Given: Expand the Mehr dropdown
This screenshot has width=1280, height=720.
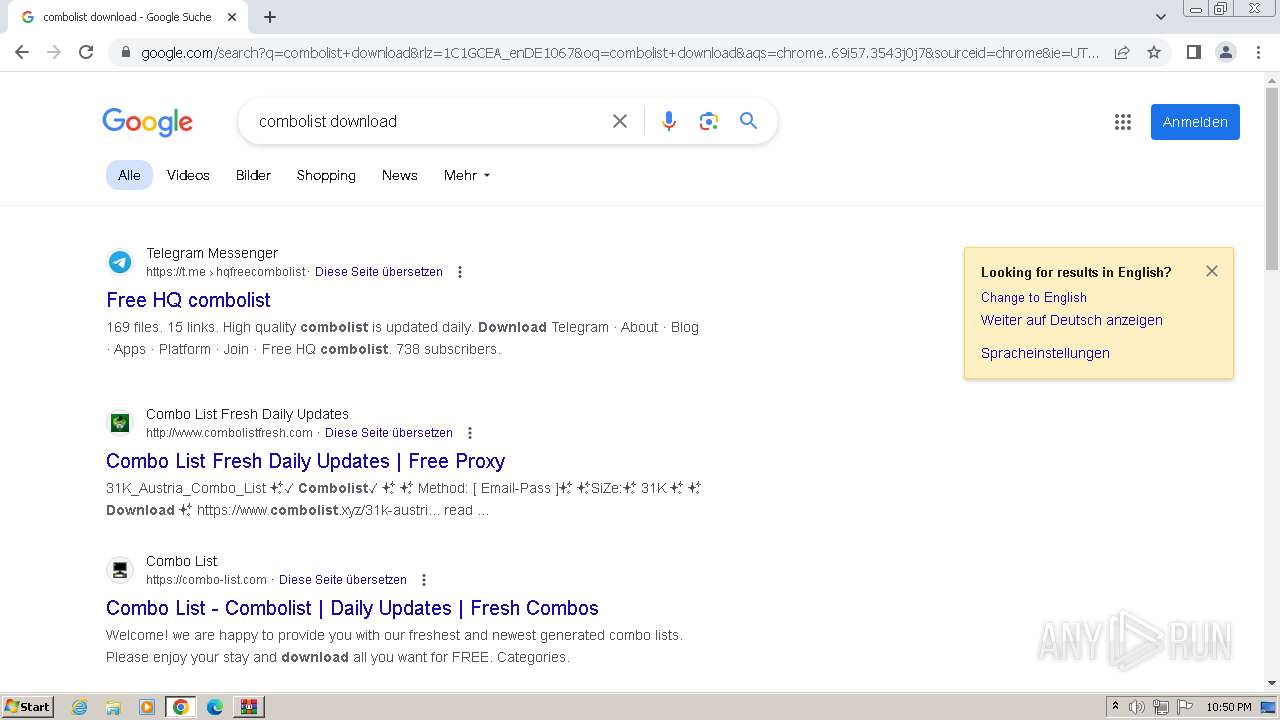Looking at the screenshot, I should (x=467, y=175).
